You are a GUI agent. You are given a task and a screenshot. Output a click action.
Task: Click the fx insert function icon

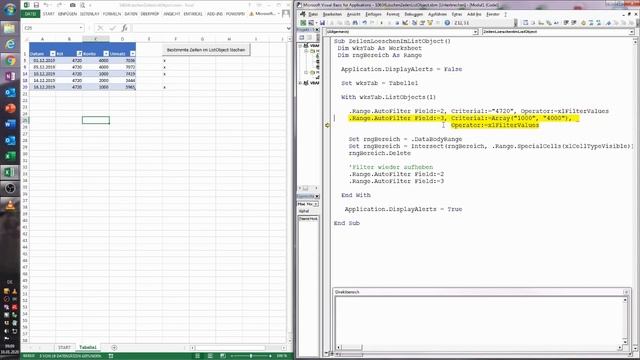pos(124,28)
